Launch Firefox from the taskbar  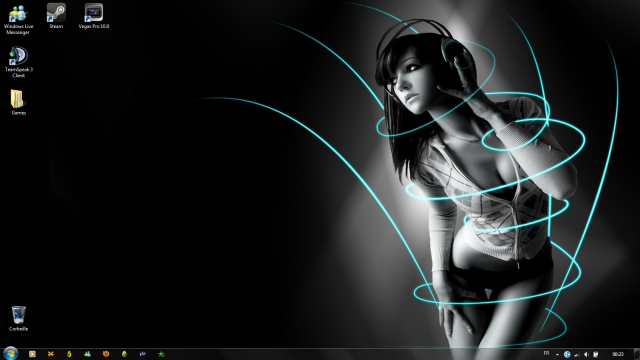pyautogui.click(x=106, y=354)
